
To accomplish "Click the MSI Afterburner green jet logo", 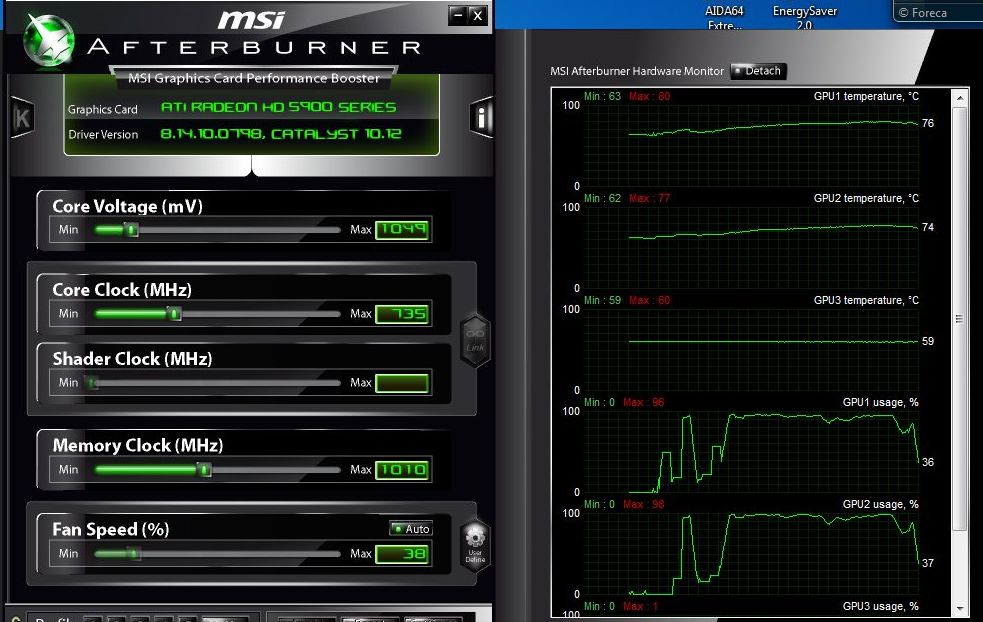I will (48, 40).
